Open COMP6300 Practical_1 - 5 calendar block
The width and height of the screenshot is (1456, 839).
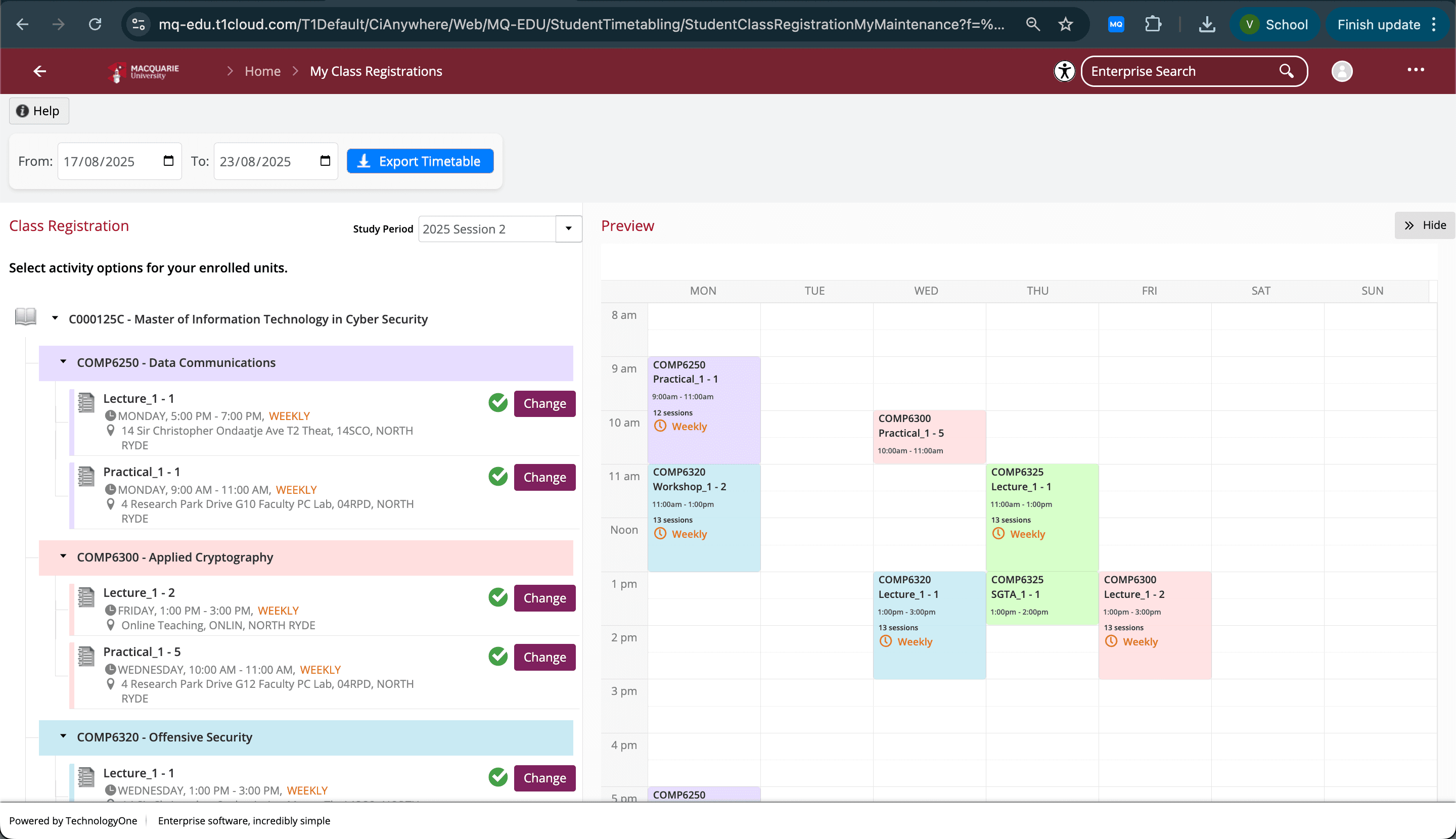click(x=929, y=437)
